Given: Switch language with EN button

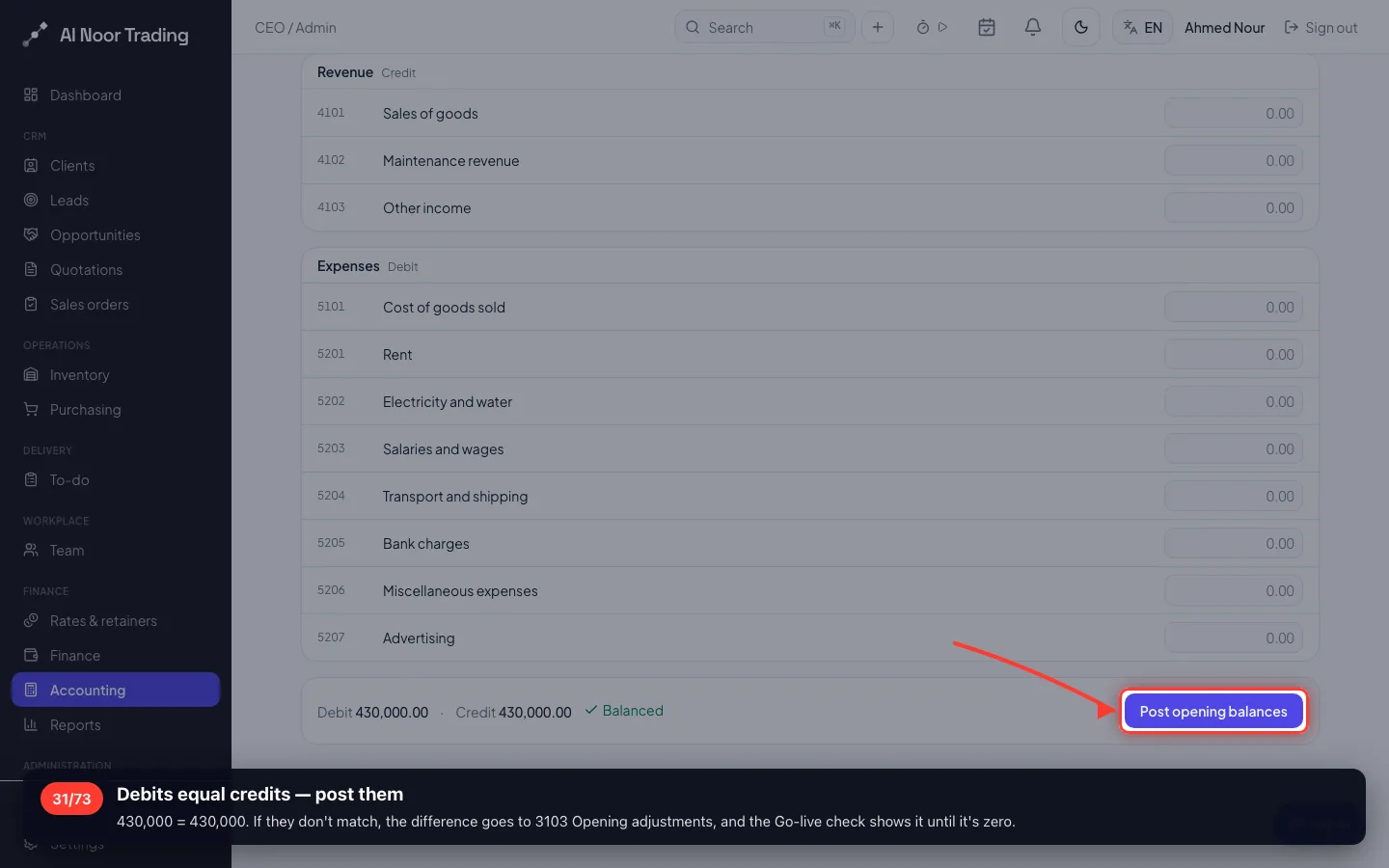Looking at the screenshot, I should (1143, 27).
